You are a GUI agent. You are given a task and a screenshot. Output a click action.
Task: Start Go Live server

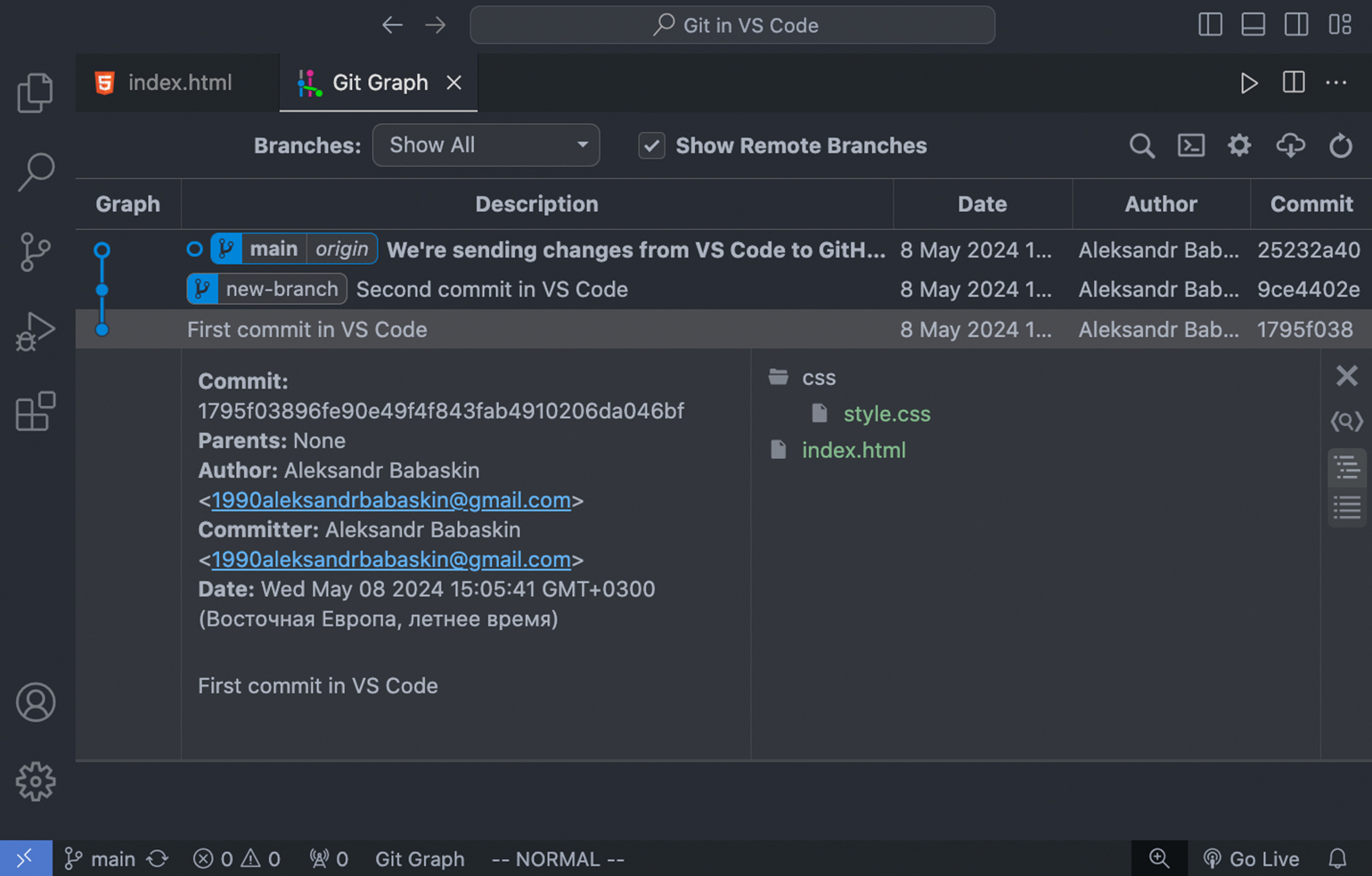(1251, 859)
